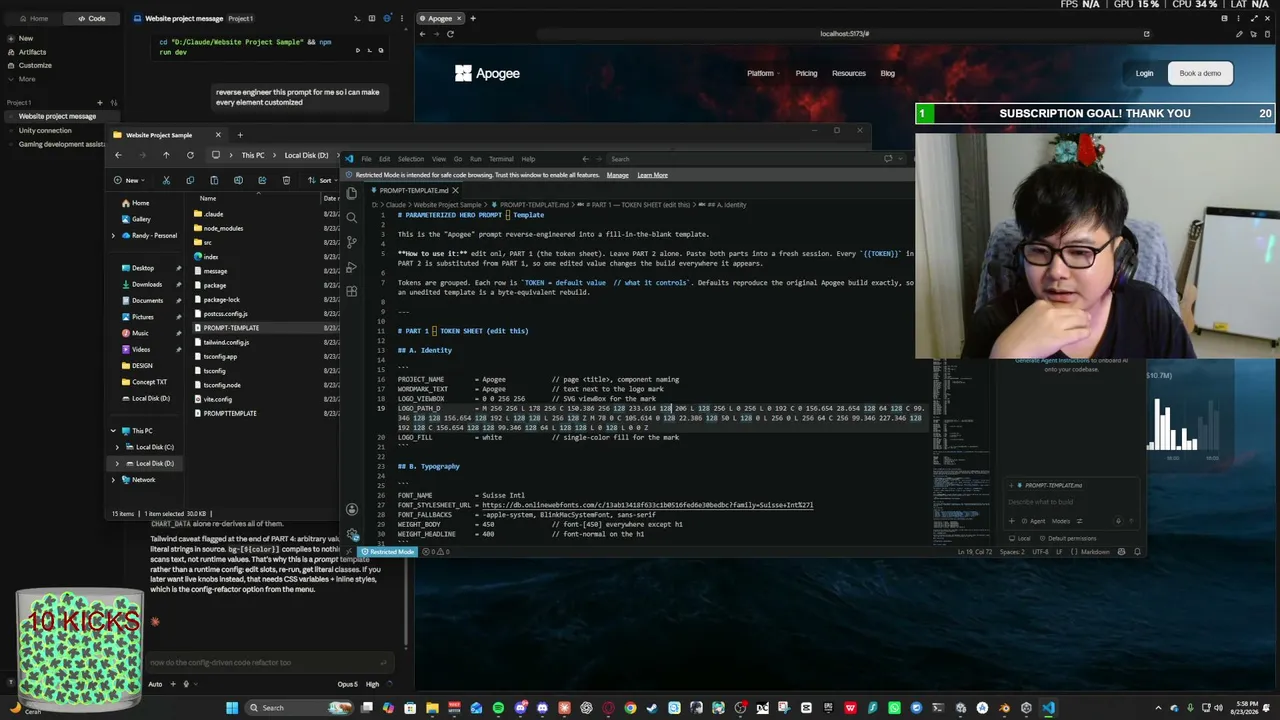Open Pricing on the Apogee navbar
This screenshot has height=720, width=1280.
[806, 73]
